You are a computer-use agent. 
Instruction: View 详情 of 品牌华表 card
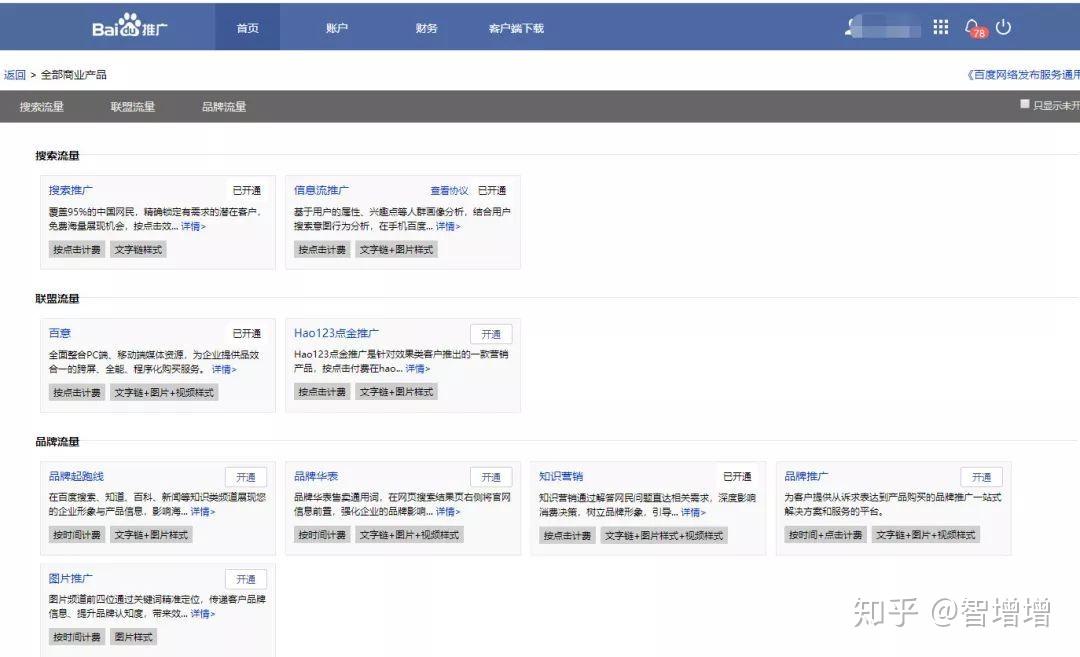[x=448, y=511]
